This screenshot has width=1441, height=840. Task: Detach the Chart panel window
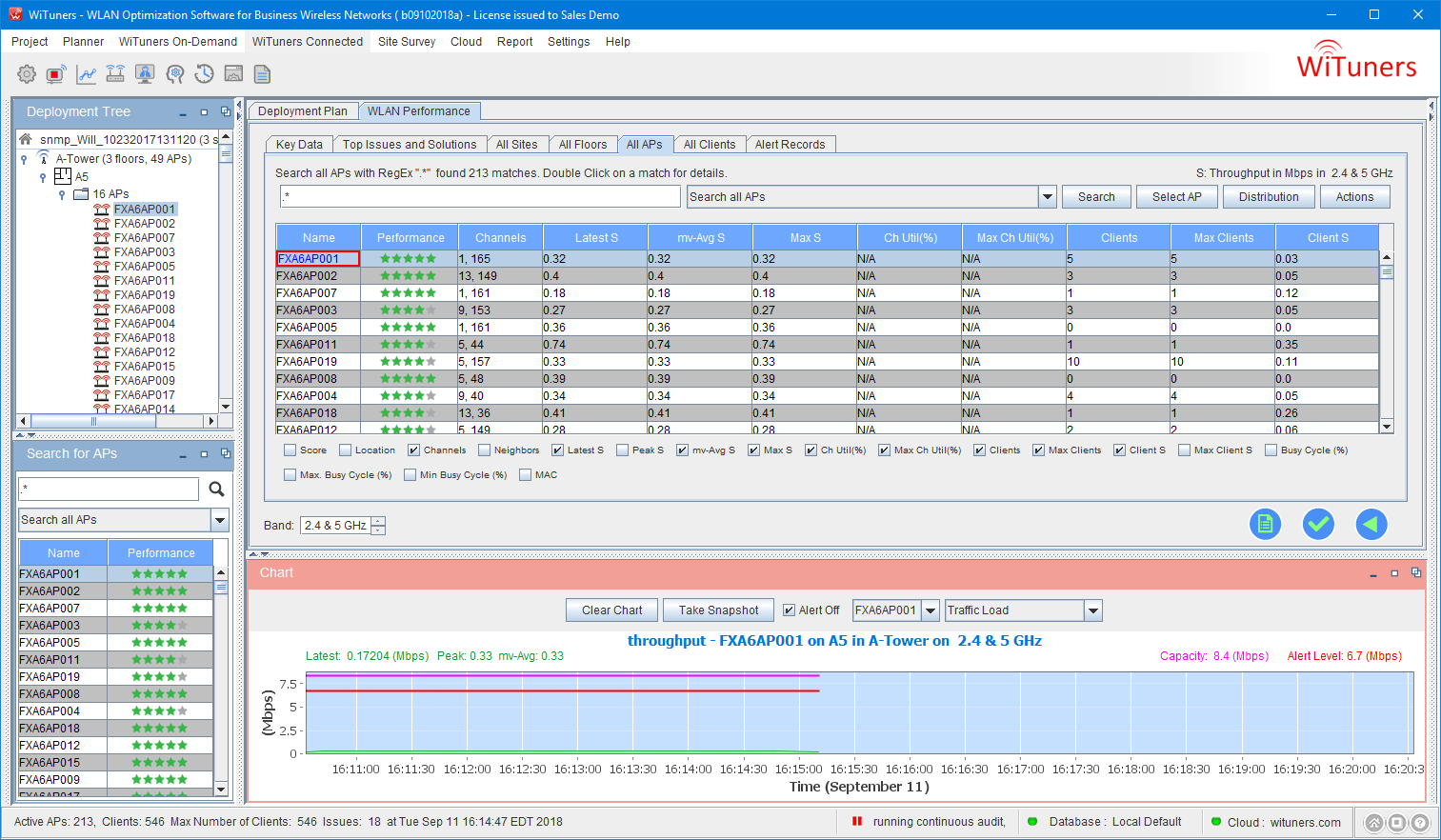[1416, 572]
